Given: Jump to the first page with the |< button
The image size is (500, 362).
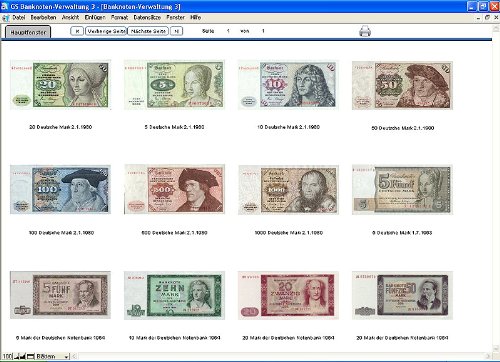Looking at the screenshot, I should click(77, 31).
